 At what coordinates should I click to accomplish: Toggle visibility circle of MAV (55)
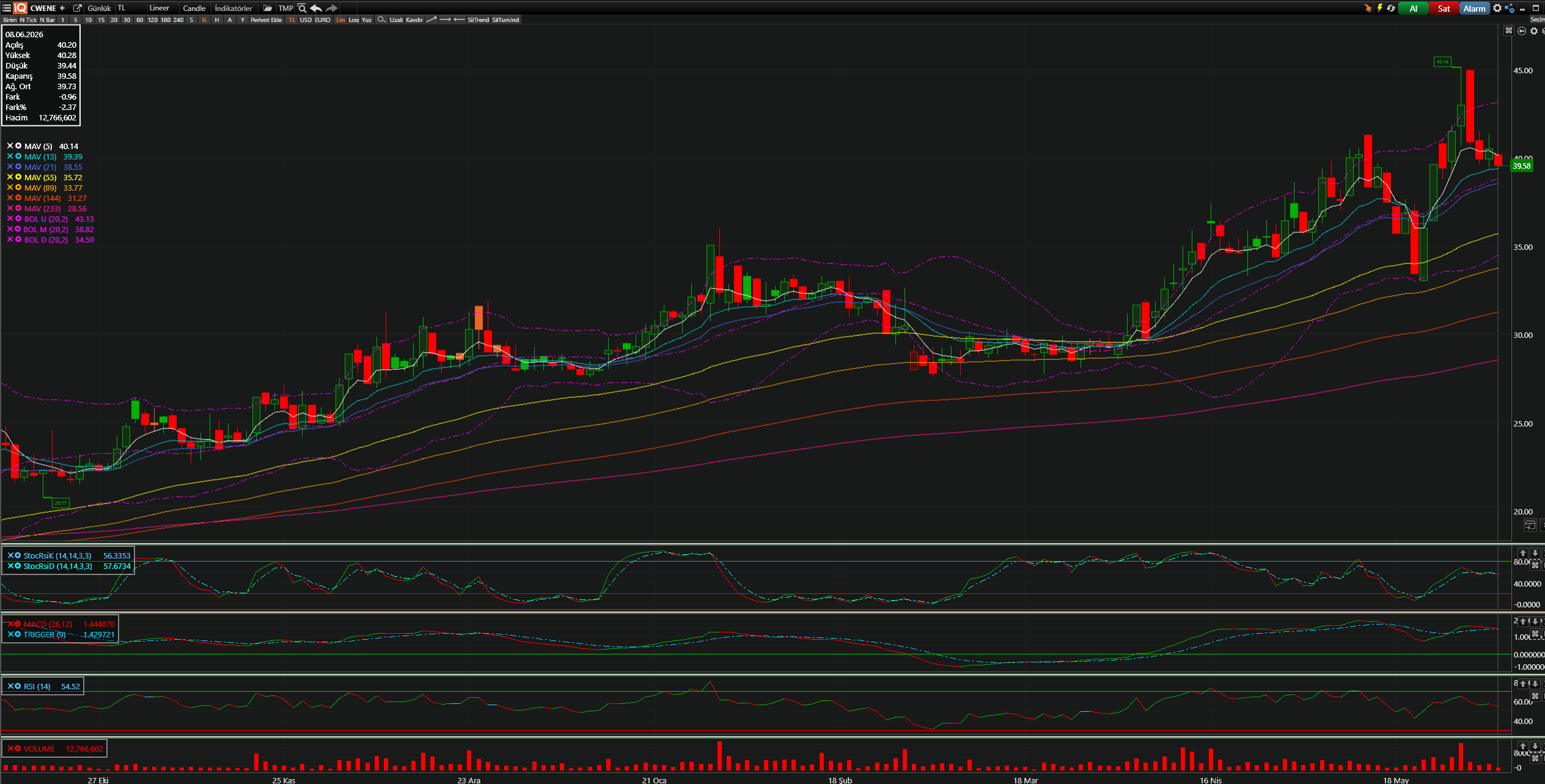[18, 177]
